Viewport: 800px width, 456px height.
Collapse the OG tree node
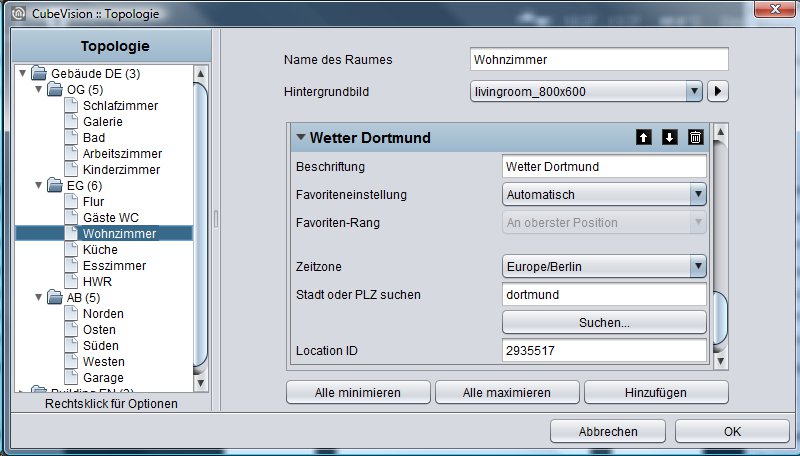pyautogui.click(x=38, y=89)
